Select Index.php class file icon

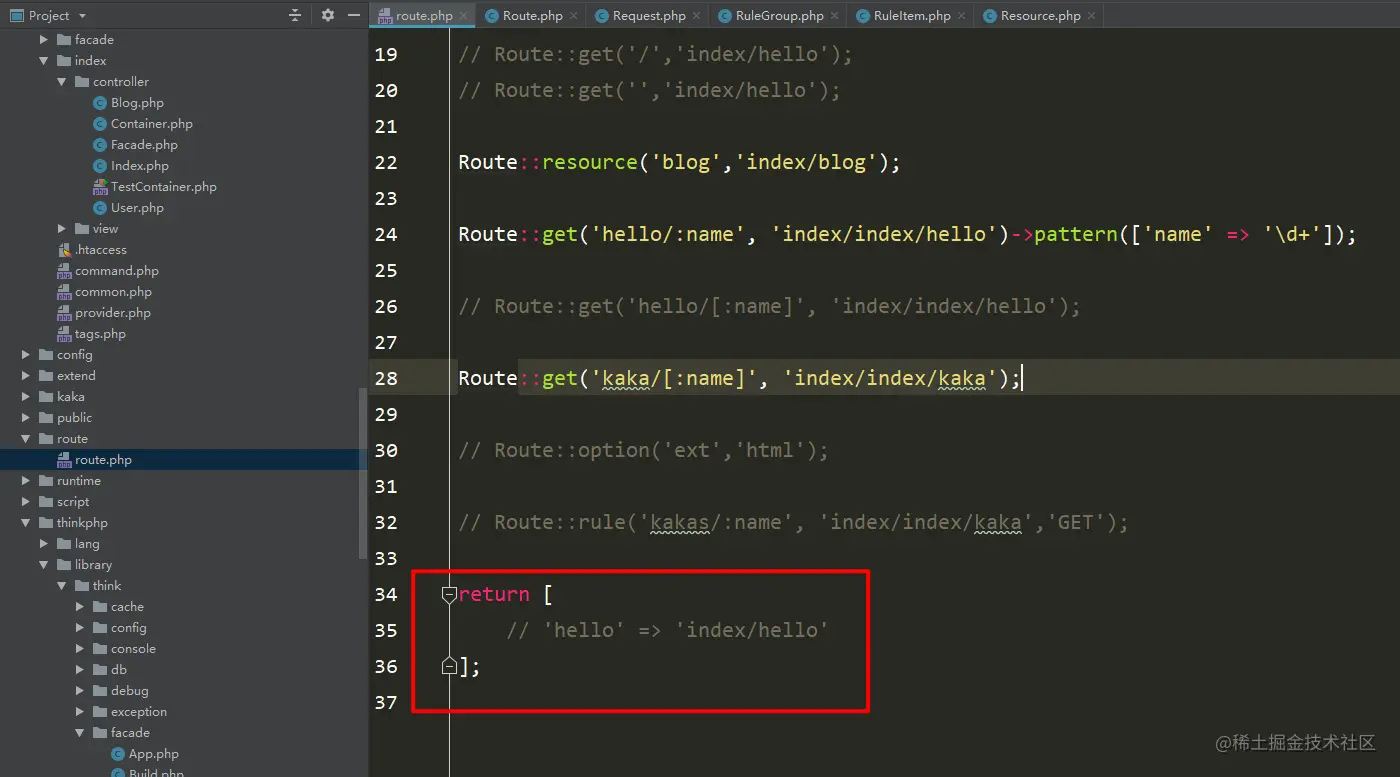(x=100, y=166)
